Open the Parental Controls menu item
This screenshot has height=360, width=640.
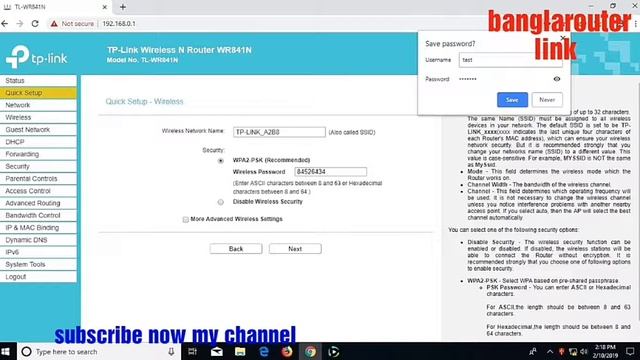coord(38,178)
